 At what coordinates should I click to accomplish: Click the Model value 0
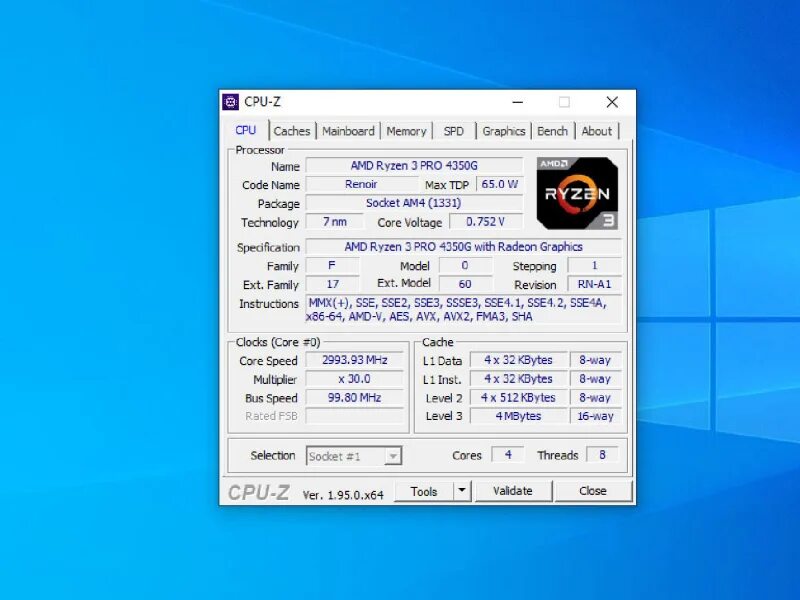tap(465, 266)
